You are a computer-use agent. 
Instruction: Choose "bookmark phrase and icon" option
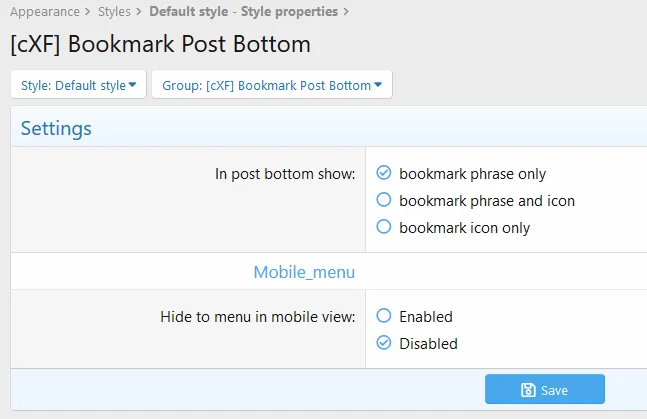383,200
